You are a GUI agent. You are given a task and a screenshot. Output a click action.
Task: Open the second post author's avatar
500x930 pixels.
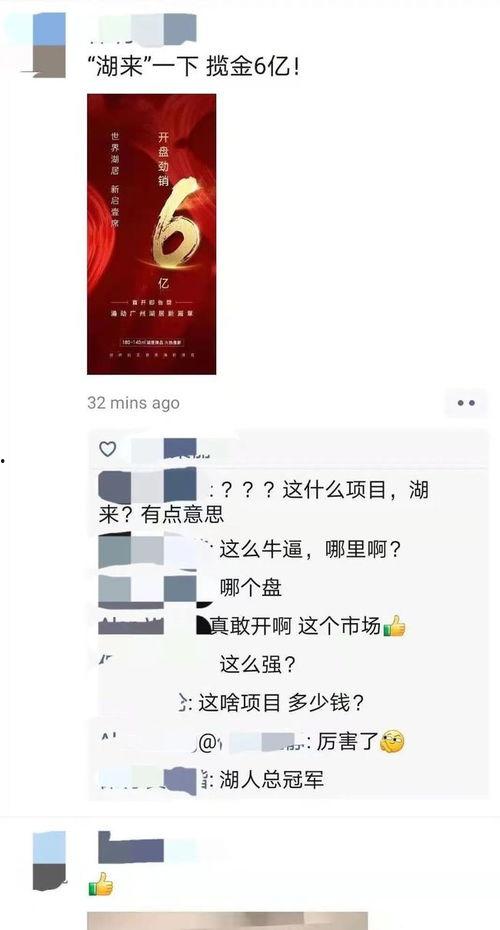(x=49, y=861)
